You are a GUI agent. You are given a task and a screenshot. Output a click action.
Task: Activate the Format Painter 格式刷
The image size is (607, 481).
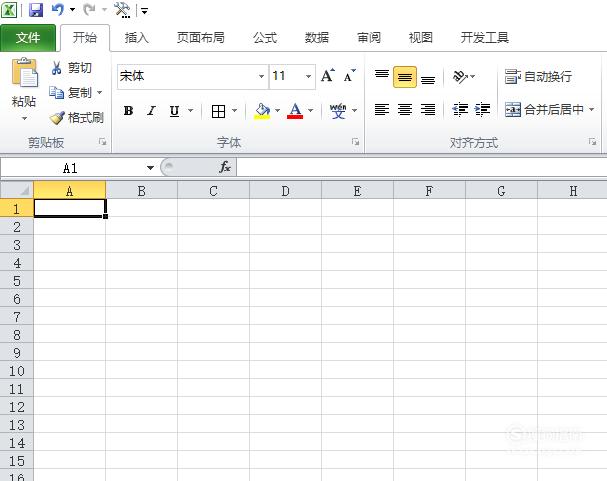click(x=76, y=117)
